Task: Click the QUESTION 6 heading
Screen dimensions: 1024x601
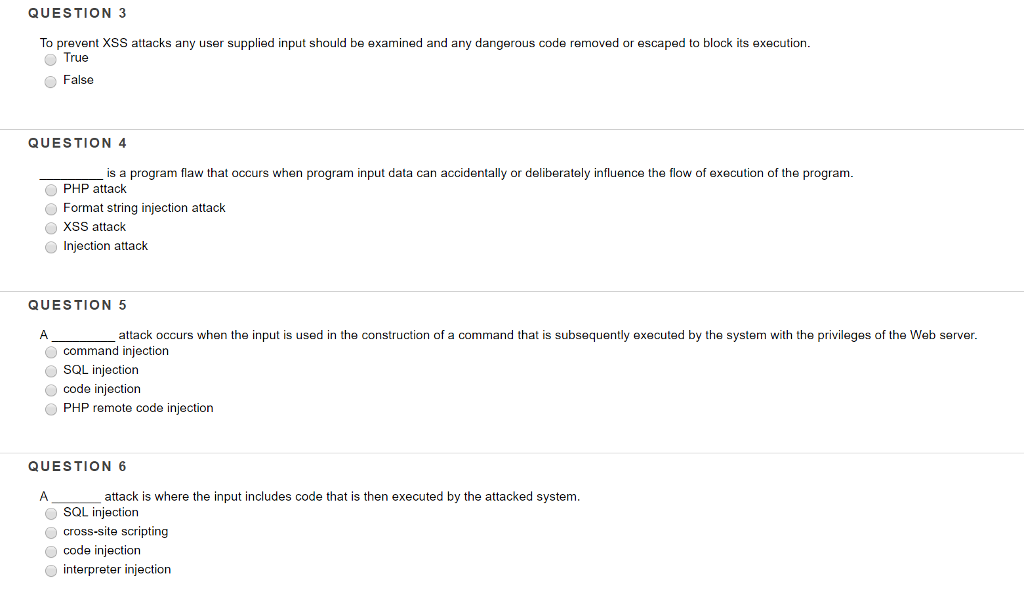Action: pyautogui.click(x=77, y=466)
